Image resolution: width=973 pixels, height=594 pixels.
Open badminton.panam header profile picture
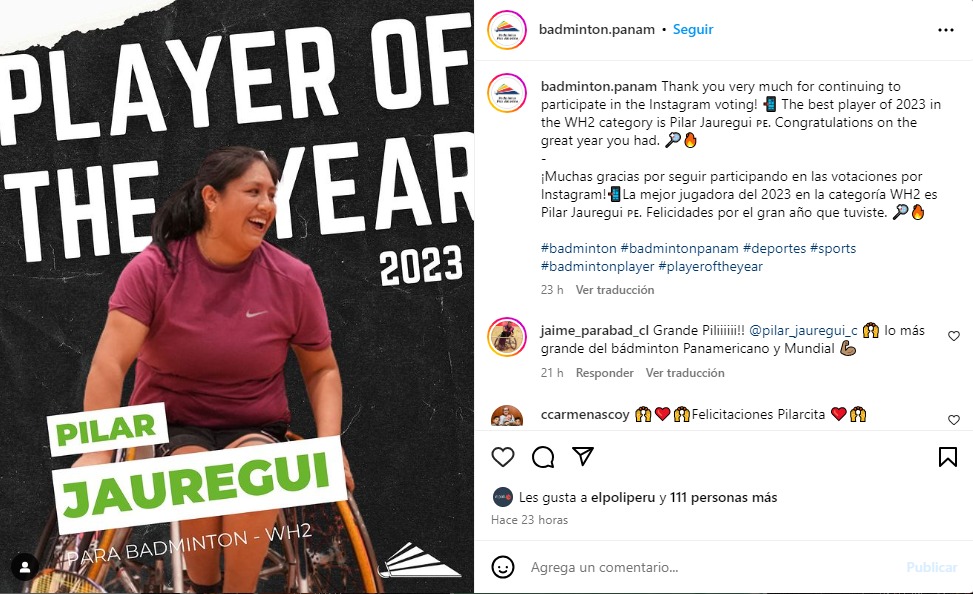coord(507,30)
